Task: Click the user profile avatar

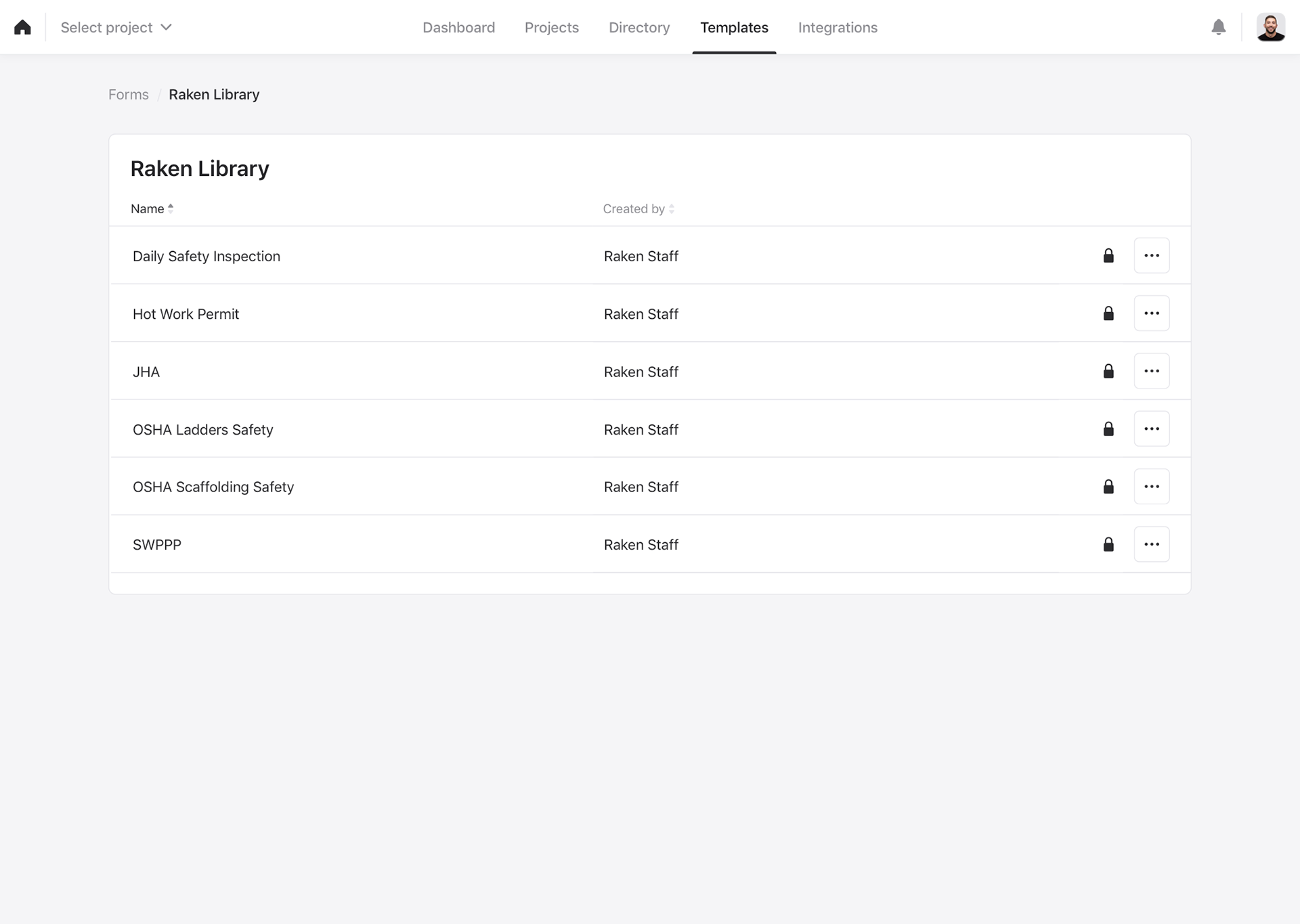Action: (1270, 27)
